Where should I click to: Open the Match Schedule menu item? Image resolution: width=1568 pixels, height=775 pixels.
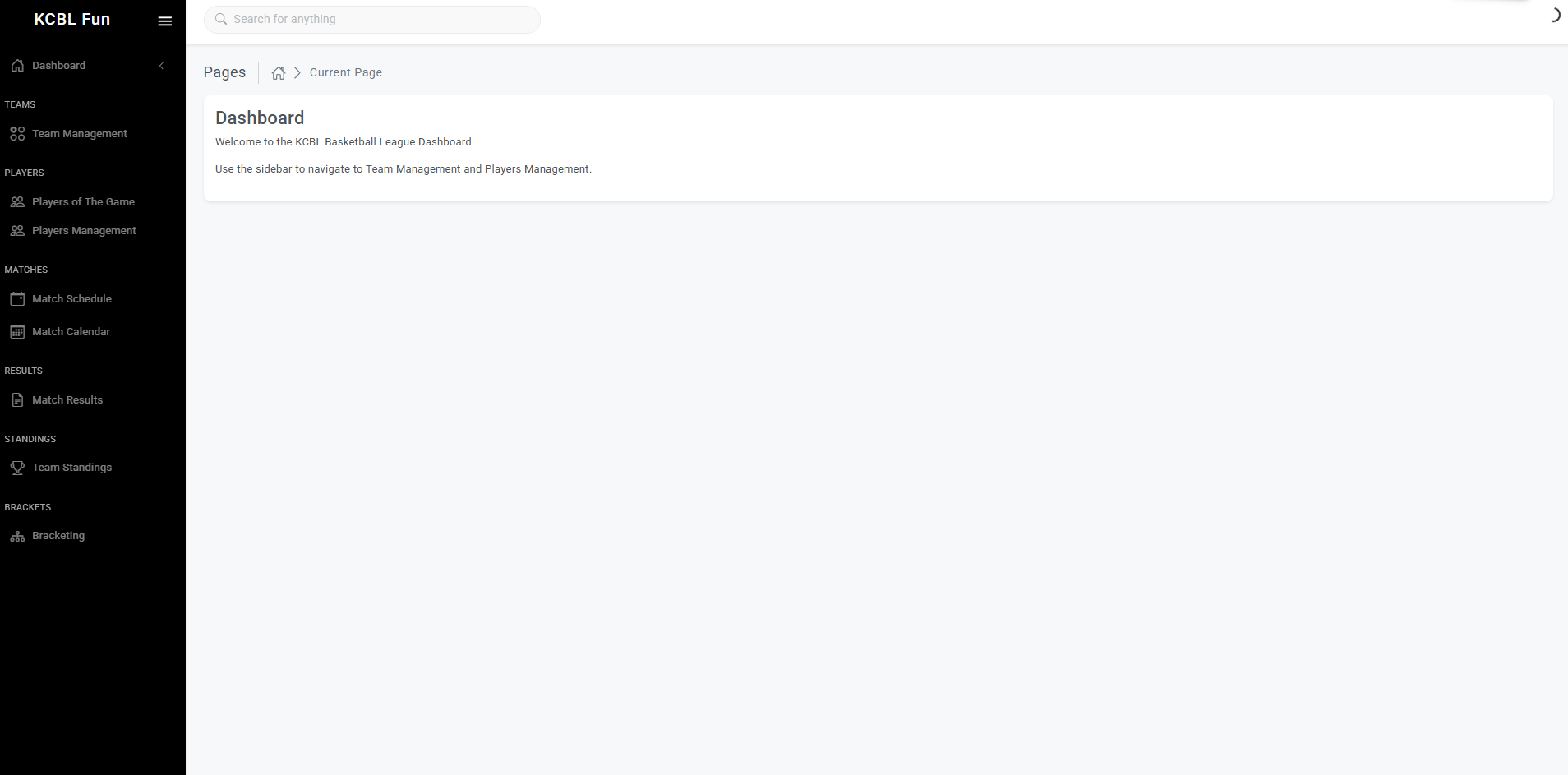click(x=71, y=299)
